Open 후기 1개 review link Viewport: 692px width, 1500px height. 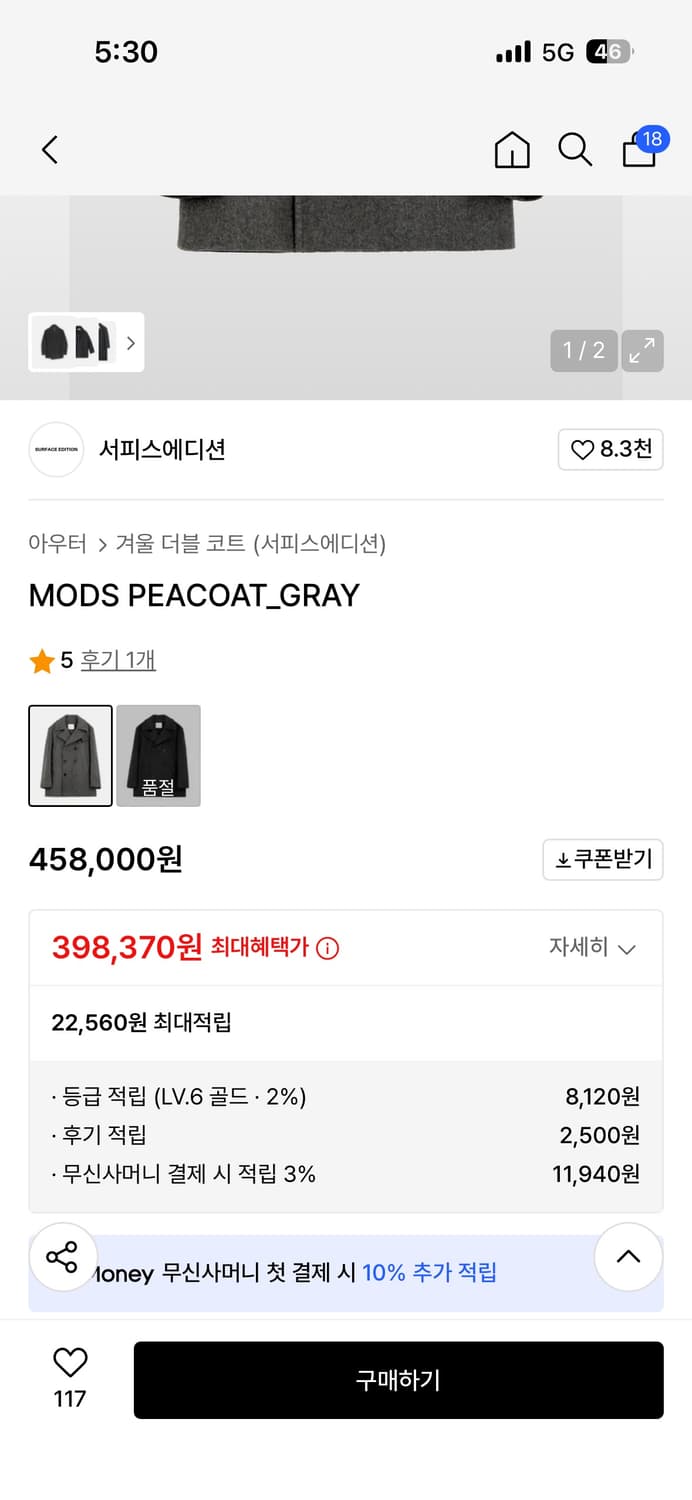coord(117,660)
